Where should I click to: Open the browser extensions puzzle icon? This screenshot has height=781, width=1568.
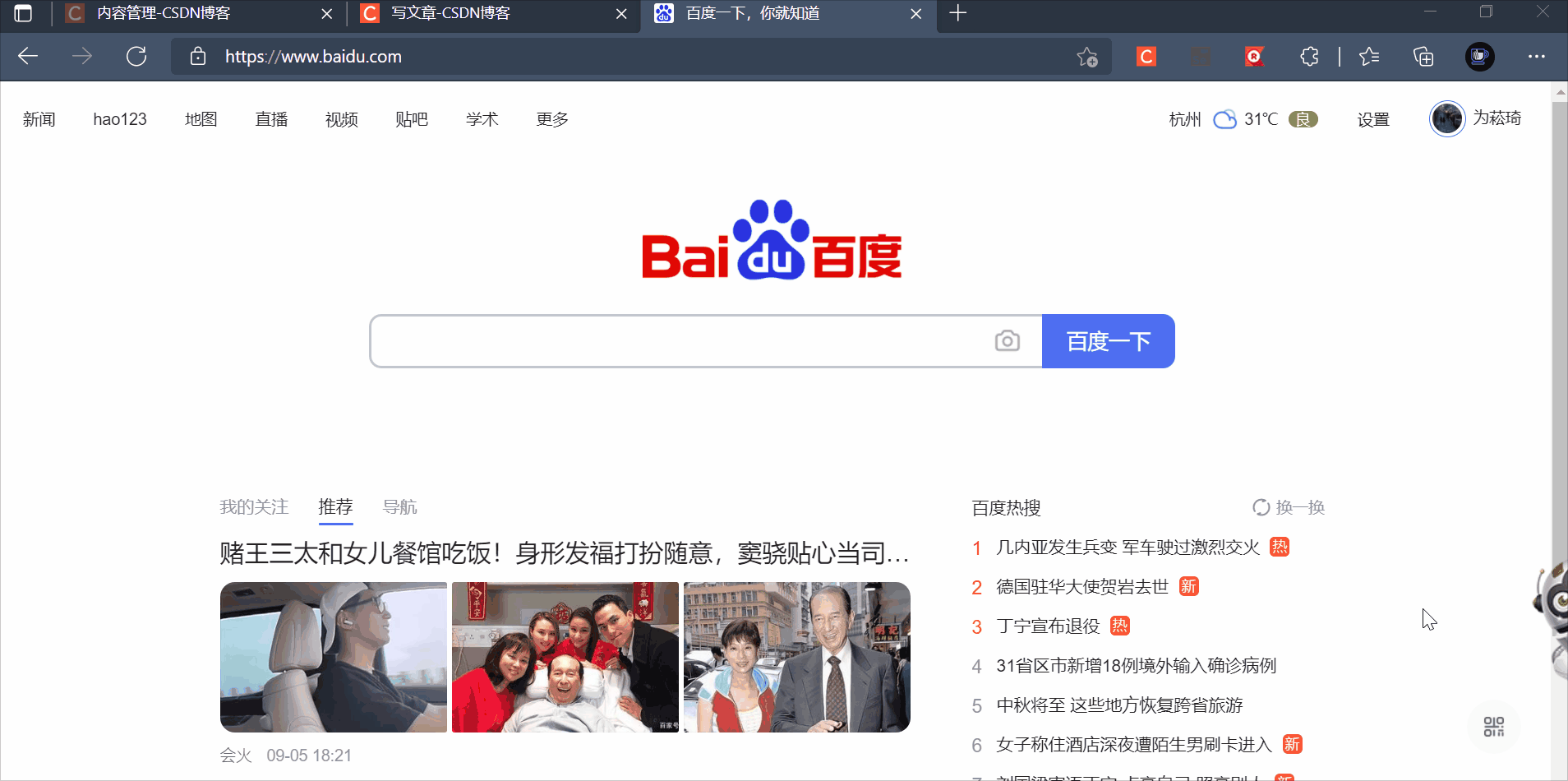pyautogui.click(x=1309, y=56)
